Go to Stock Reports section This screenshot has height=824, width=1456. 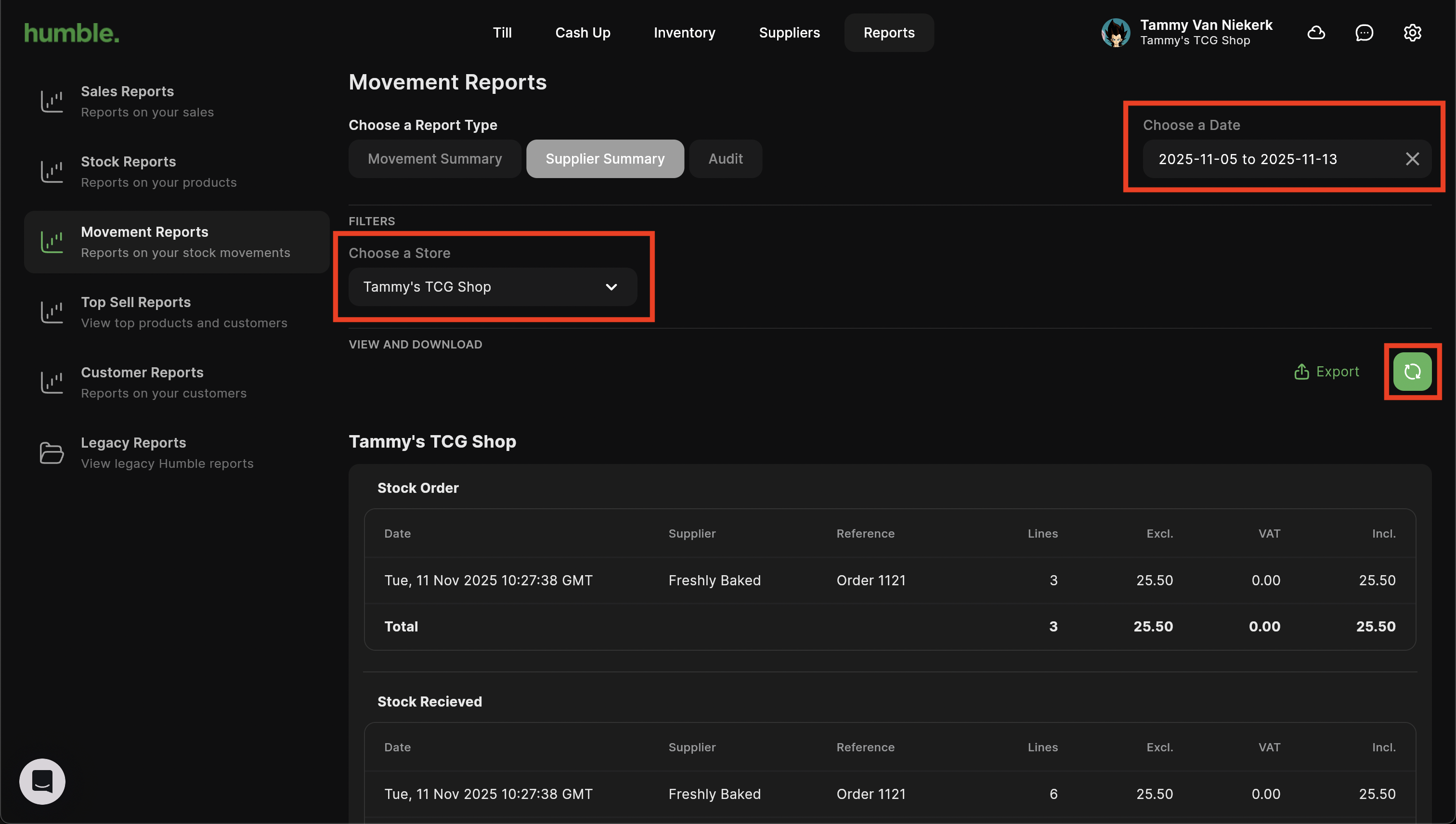158,171
